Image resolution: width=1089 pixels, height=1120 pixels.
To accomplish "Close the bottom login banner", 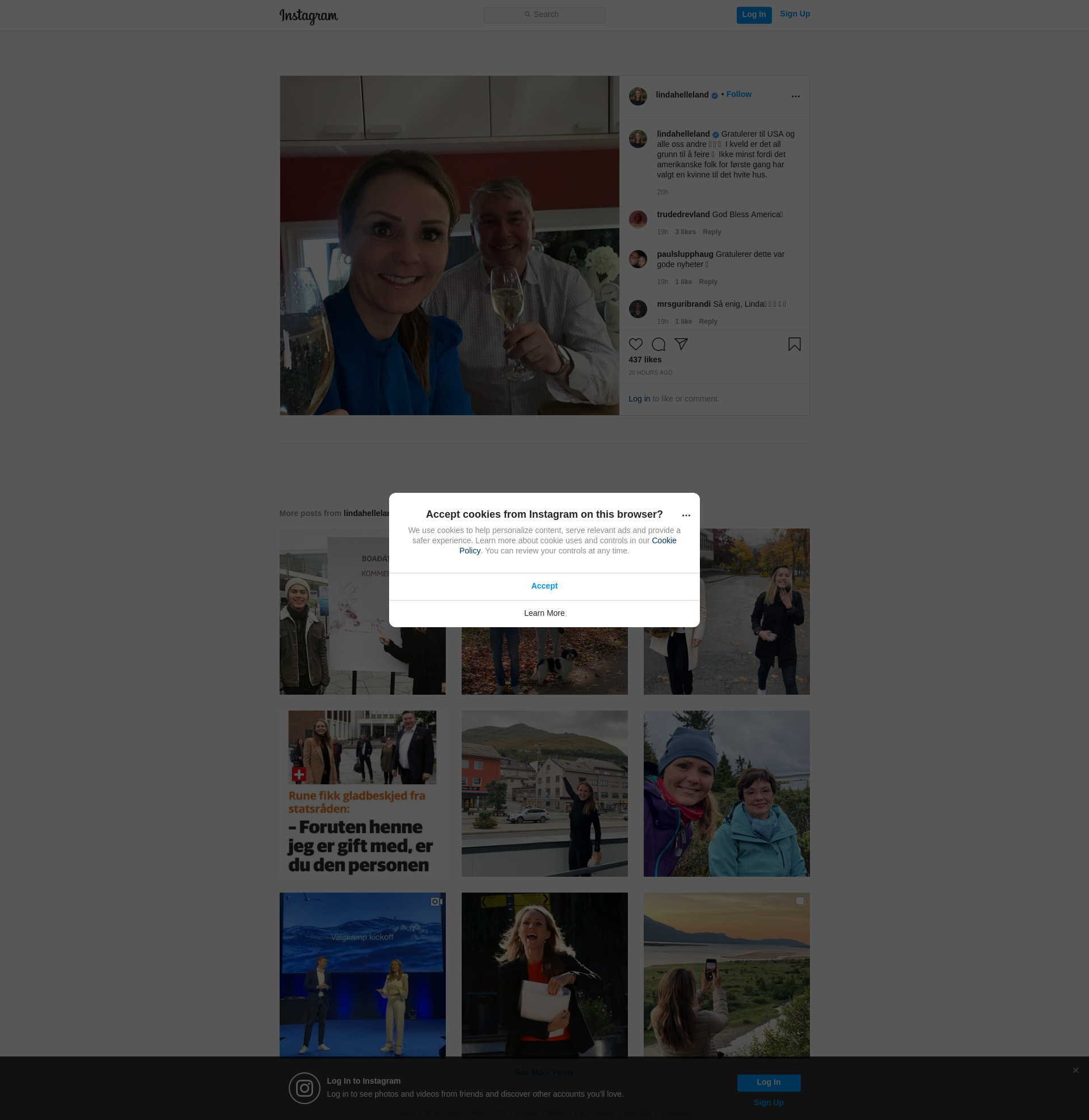I will tap(1075, 1071).
